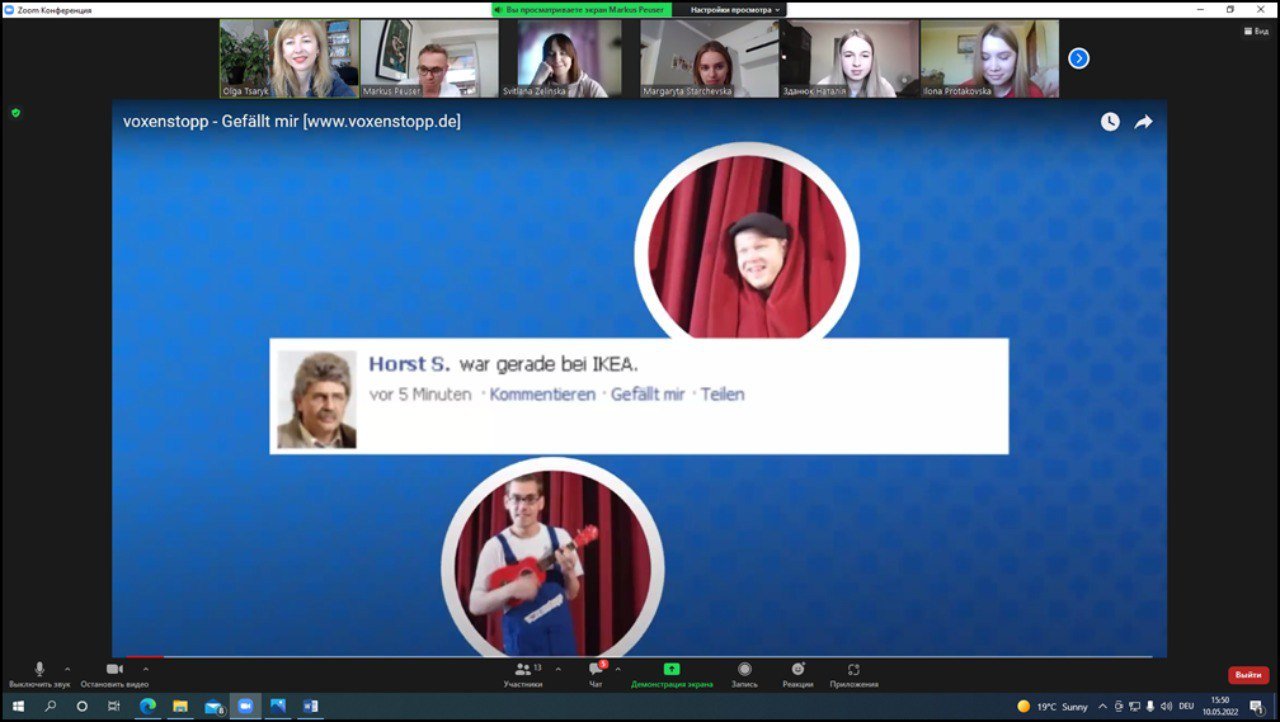Click Gefällt mir link in the post

(648, 395)
